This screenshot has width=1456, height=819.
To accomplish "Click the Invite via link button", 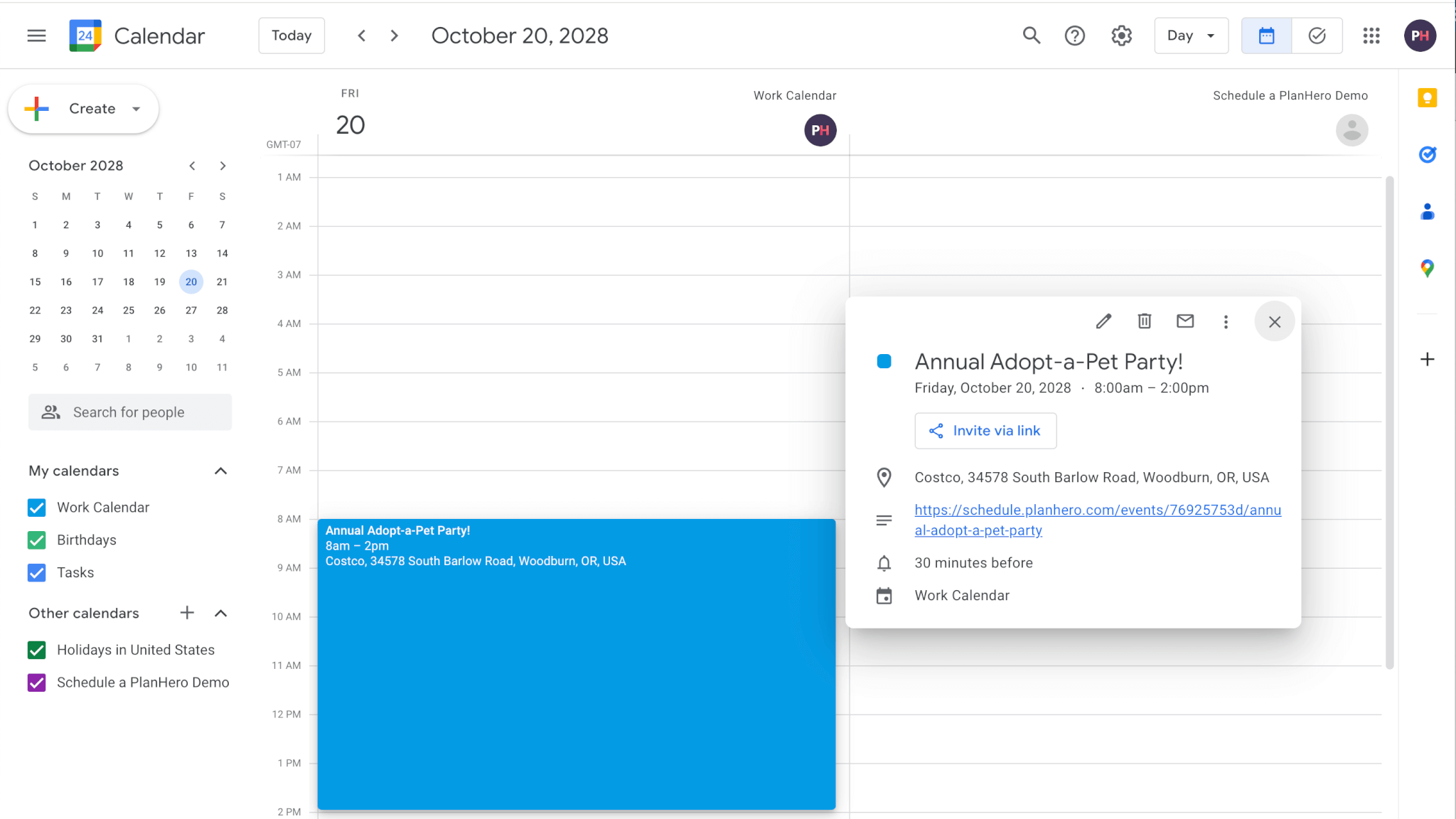I will (985, 431).
